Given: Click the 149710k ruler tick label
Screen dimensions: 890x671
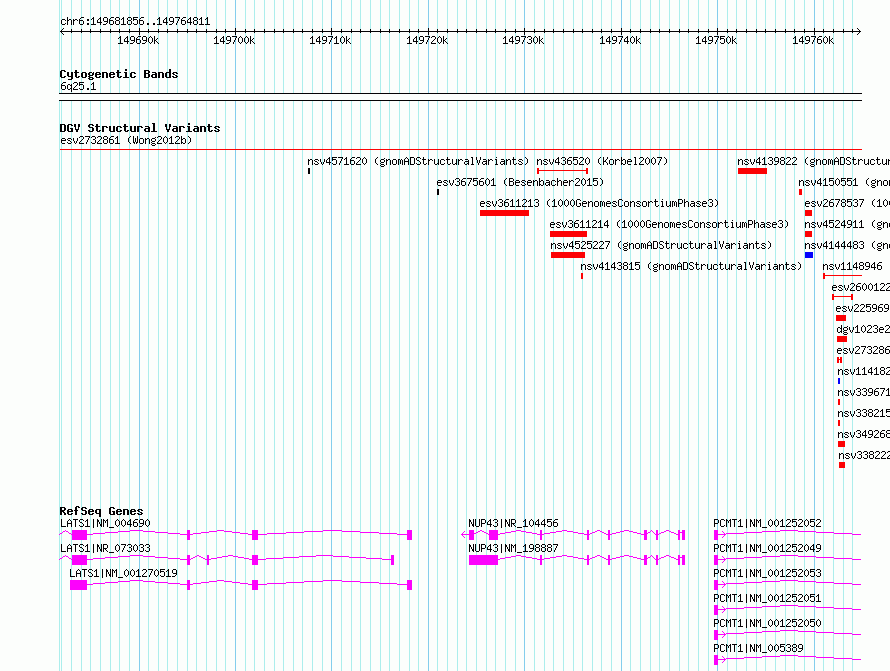Looking at the screenshot, I should pos(330,40).
